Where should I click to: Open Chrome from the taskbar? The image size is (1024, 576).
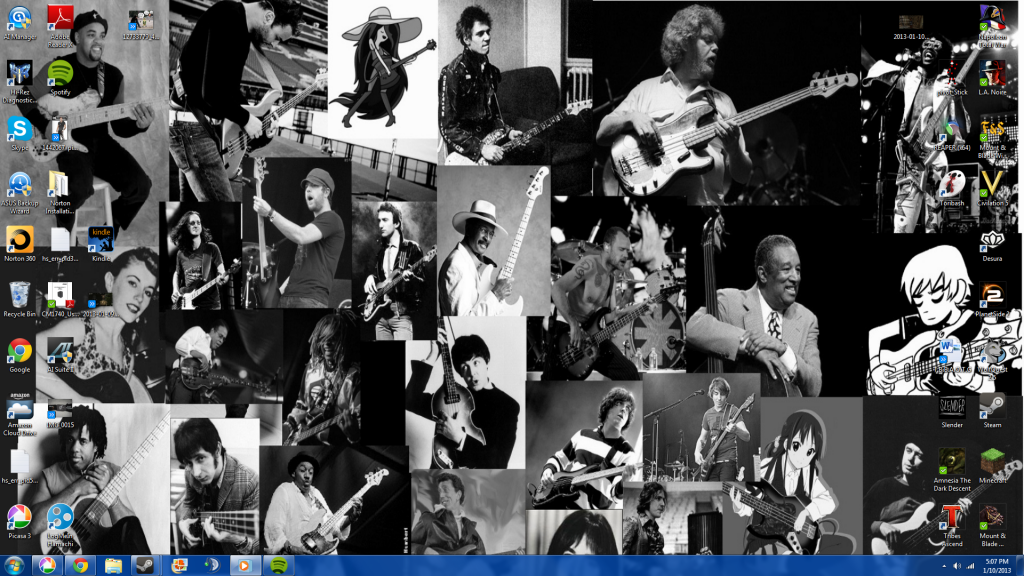click(80, 566)
